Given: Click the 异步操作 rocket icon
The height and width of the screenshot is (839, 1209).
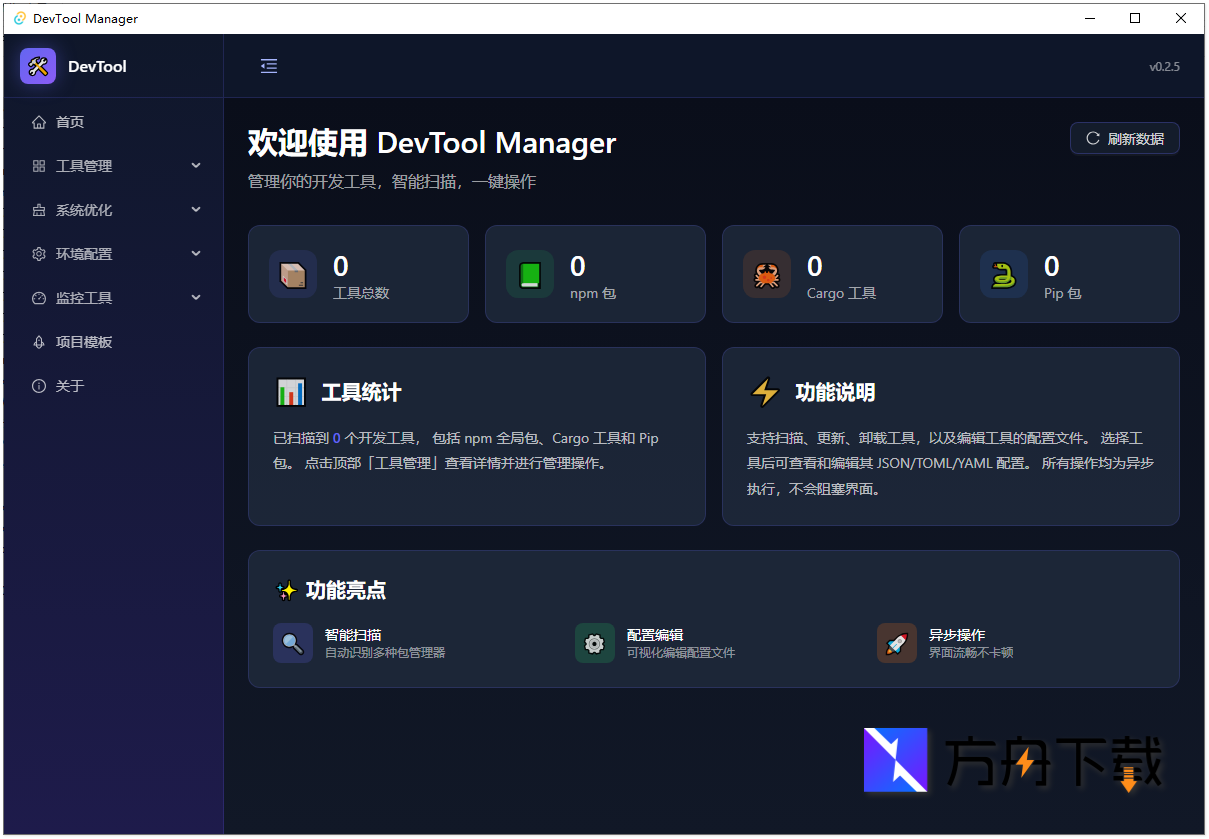Looking at the screenshot, I should click(897, 643).
